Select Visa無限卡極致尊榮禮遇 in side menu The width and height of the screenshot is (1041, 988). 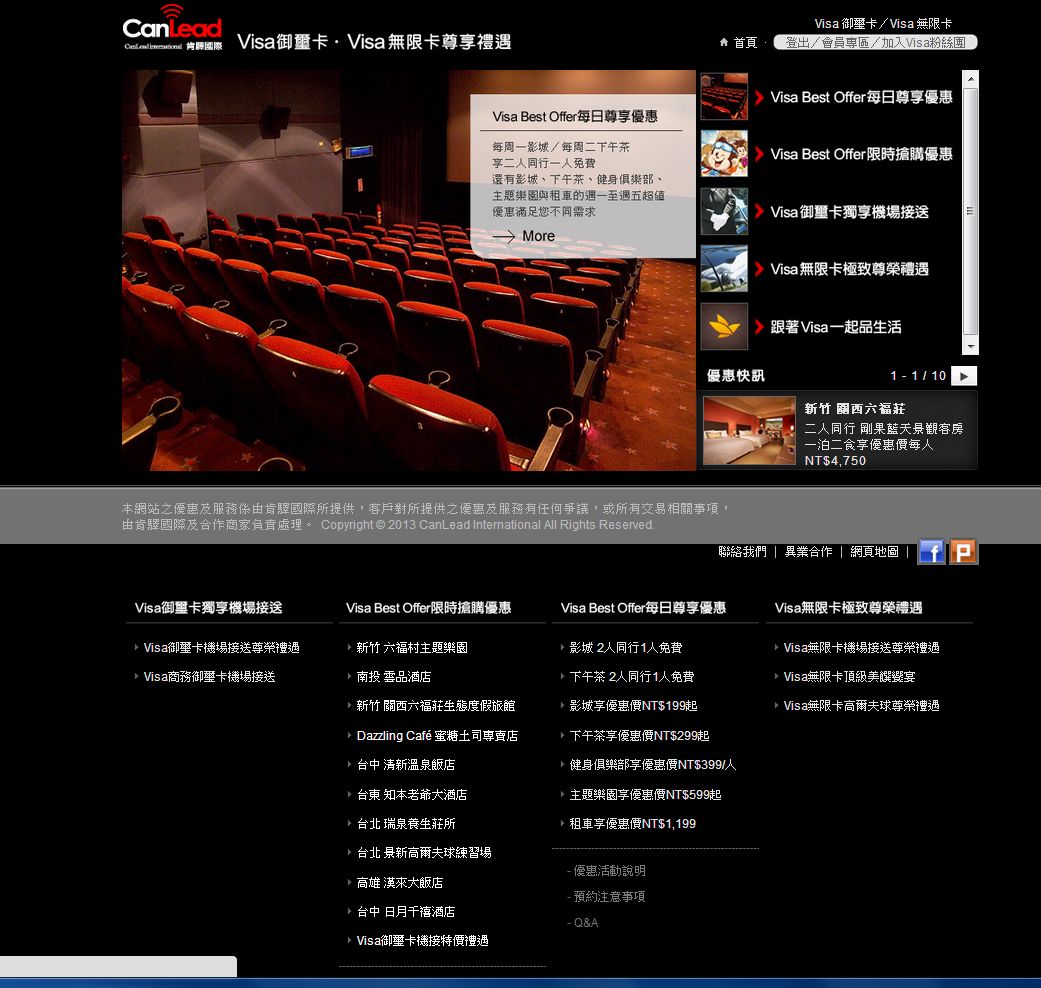coord(849,270)
